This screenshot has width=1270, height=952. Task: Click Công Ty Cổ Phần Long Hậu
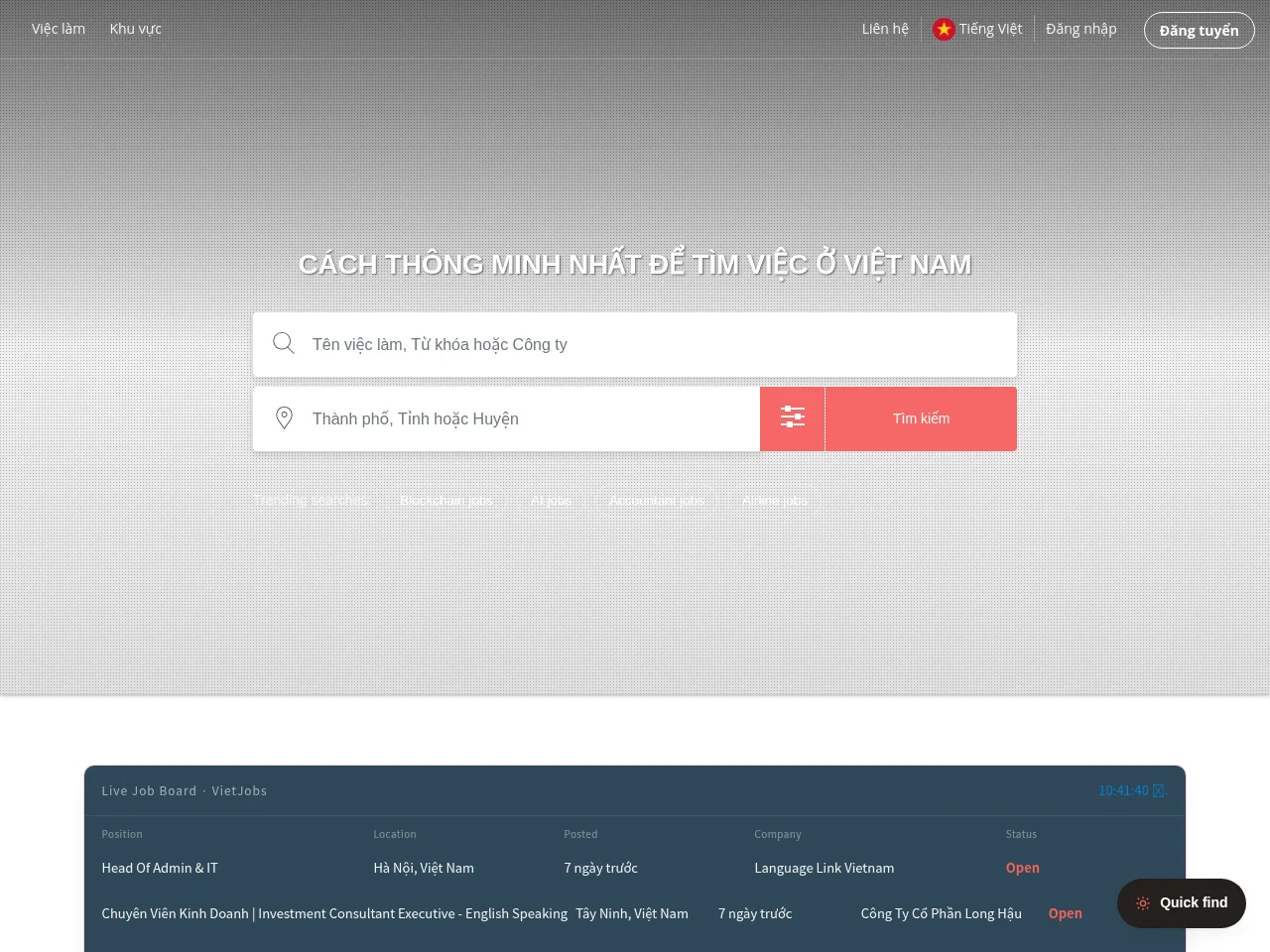pos(942,913)
